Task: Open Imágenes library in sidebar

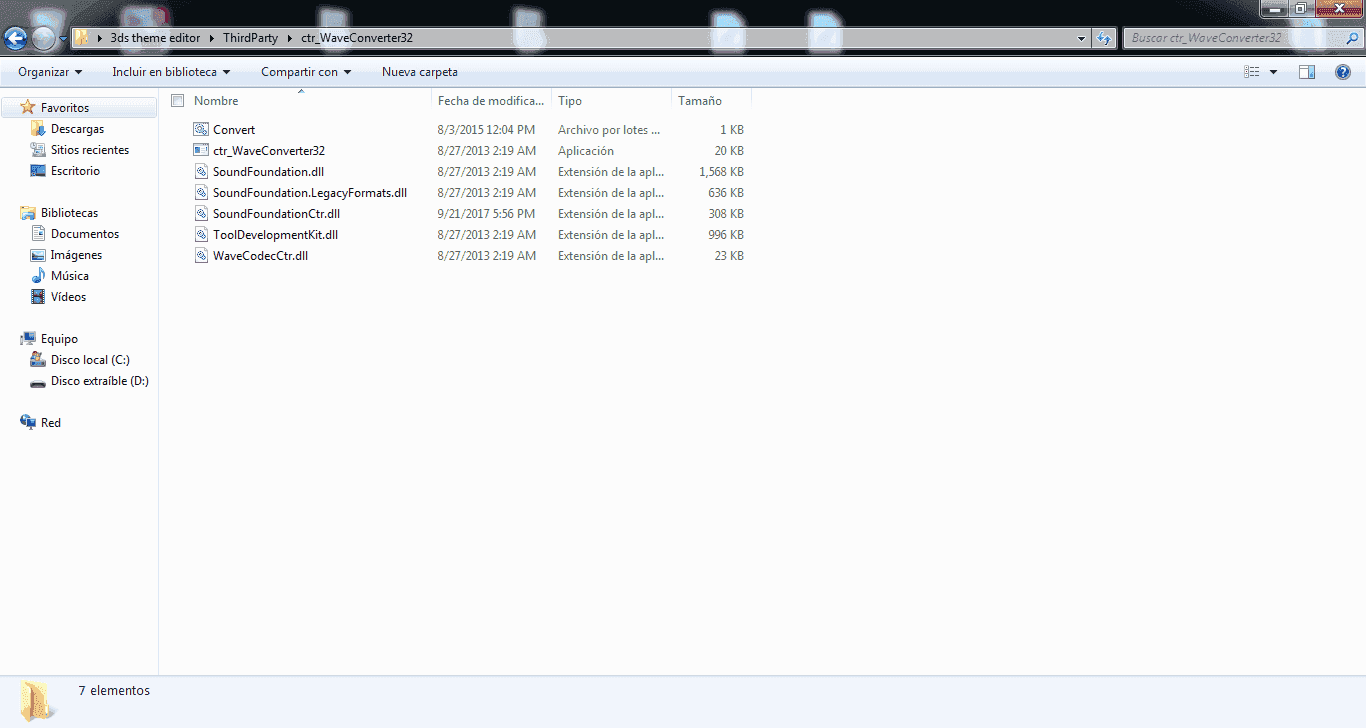Action: coord(76,255)
